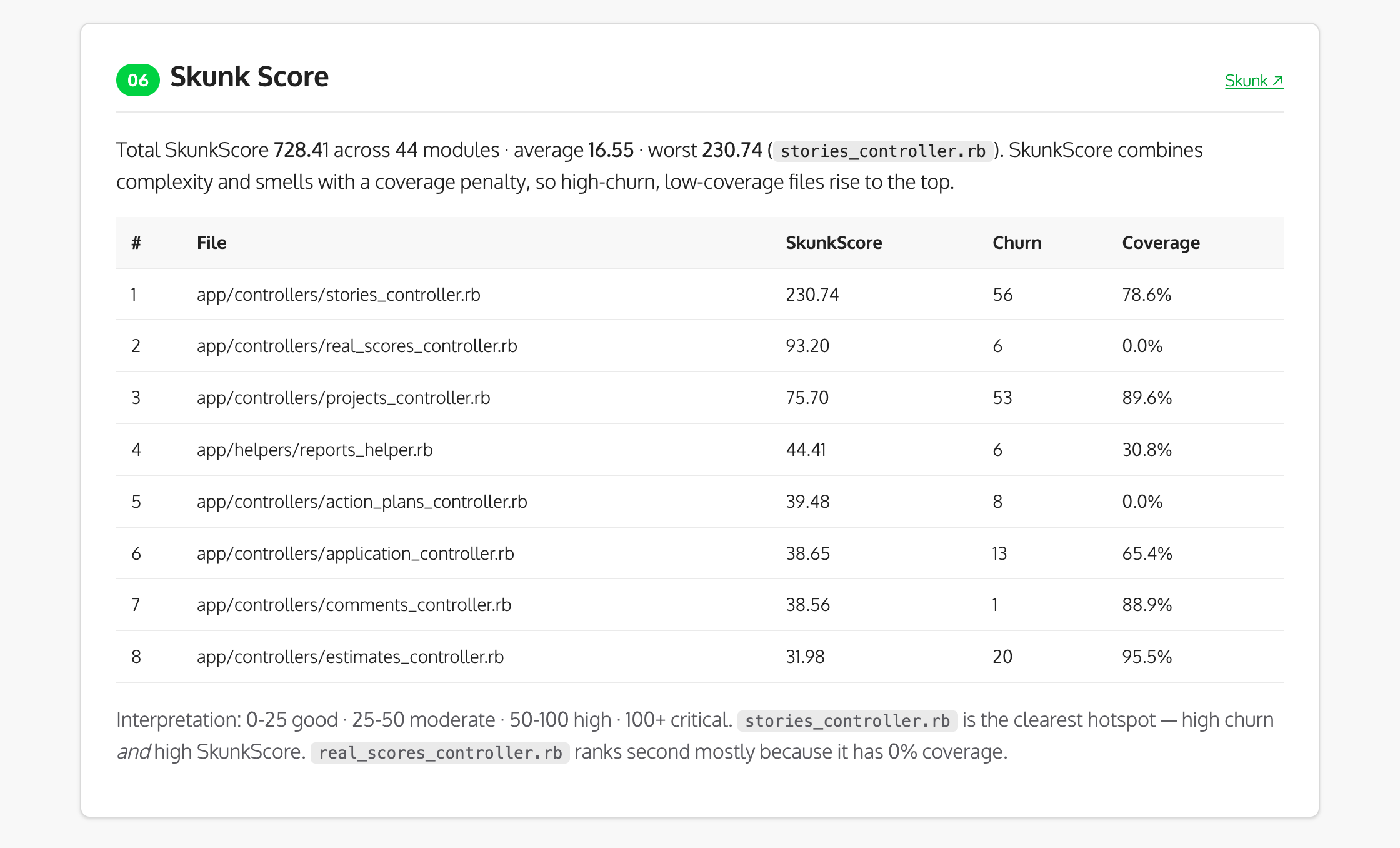This screenshot has height=848, width=1400.
Task: Click rank number 8 in table
Action: point(136,657)
